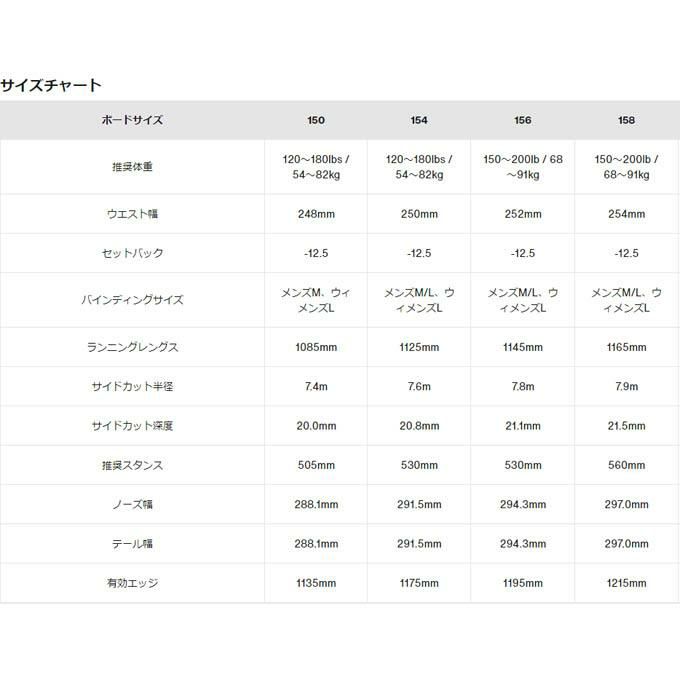Click the 150 board size column header
The image size is (680, 680).
coord(316,120)
